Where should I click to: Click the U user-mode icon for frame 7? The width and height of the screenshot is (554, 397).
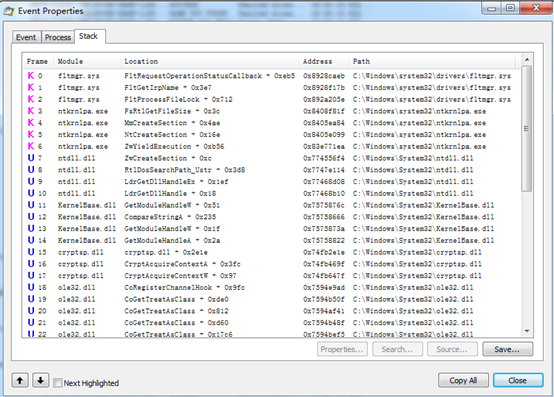(x=31, y=158)
